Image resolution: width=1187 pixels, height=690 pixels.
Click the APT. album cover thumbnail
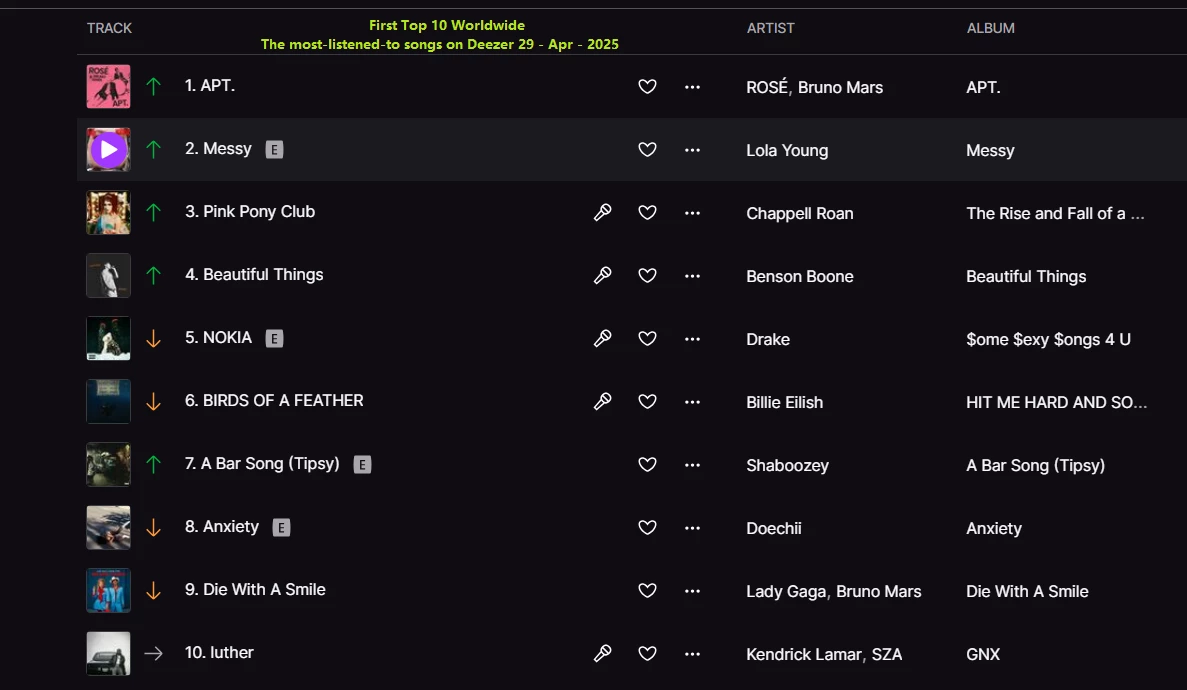(x=108, y=87)
